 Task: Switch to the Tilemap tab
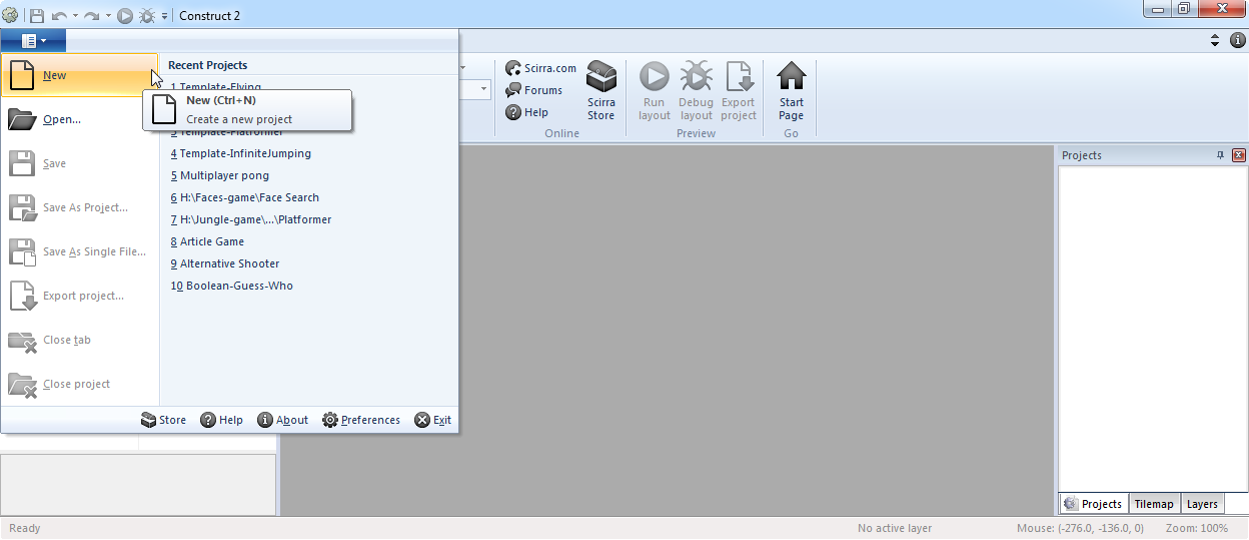1154,504
